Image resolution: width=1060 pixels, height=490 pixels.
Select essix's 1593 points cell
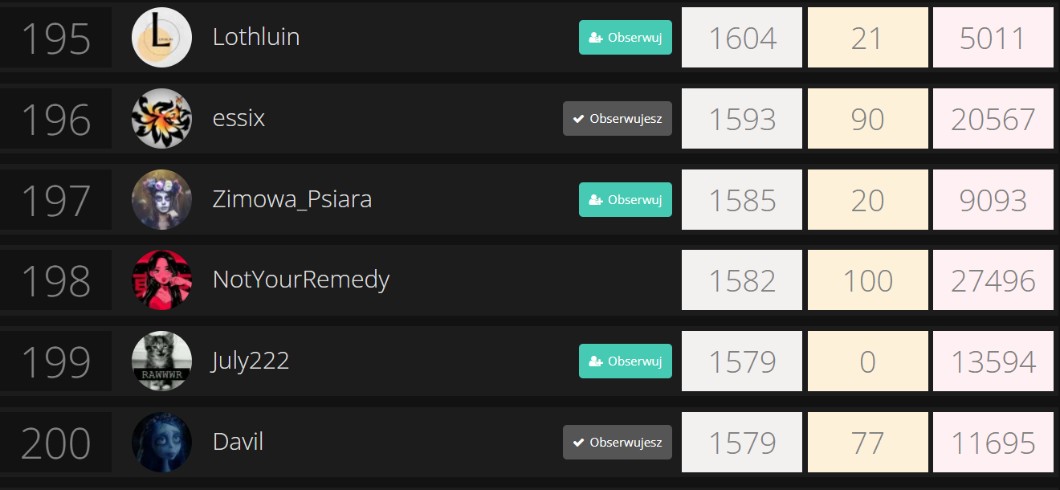pyautogui.click(x=742, y=119)
